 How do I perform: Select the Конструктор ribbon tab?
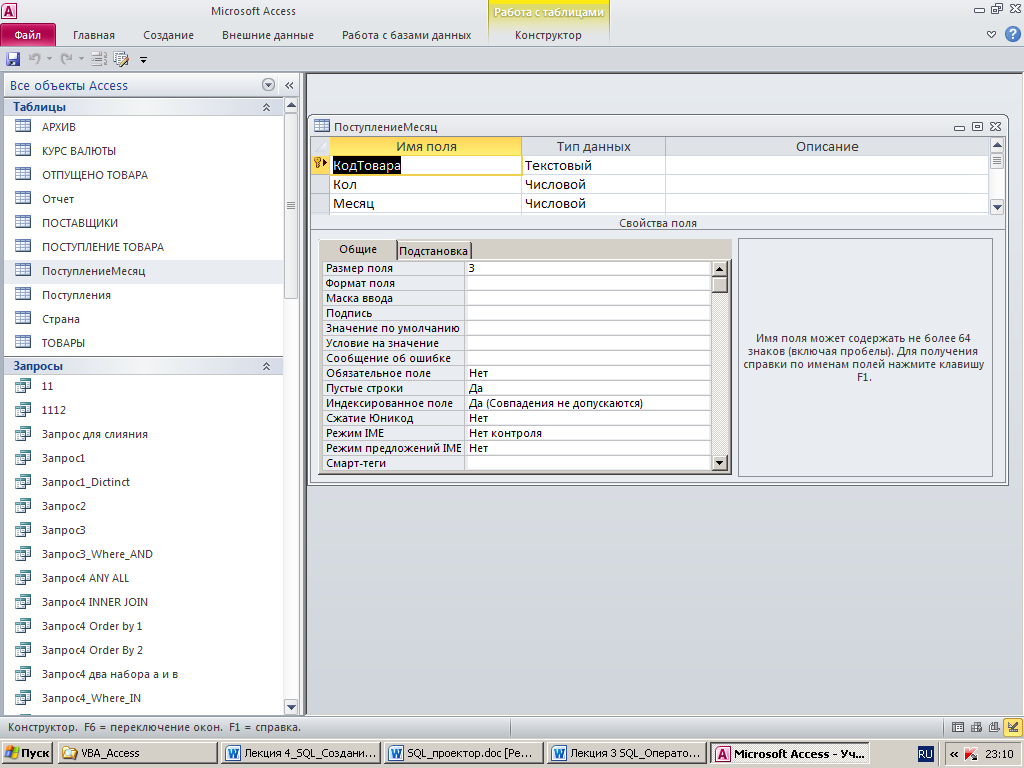[x=548, y=35]
